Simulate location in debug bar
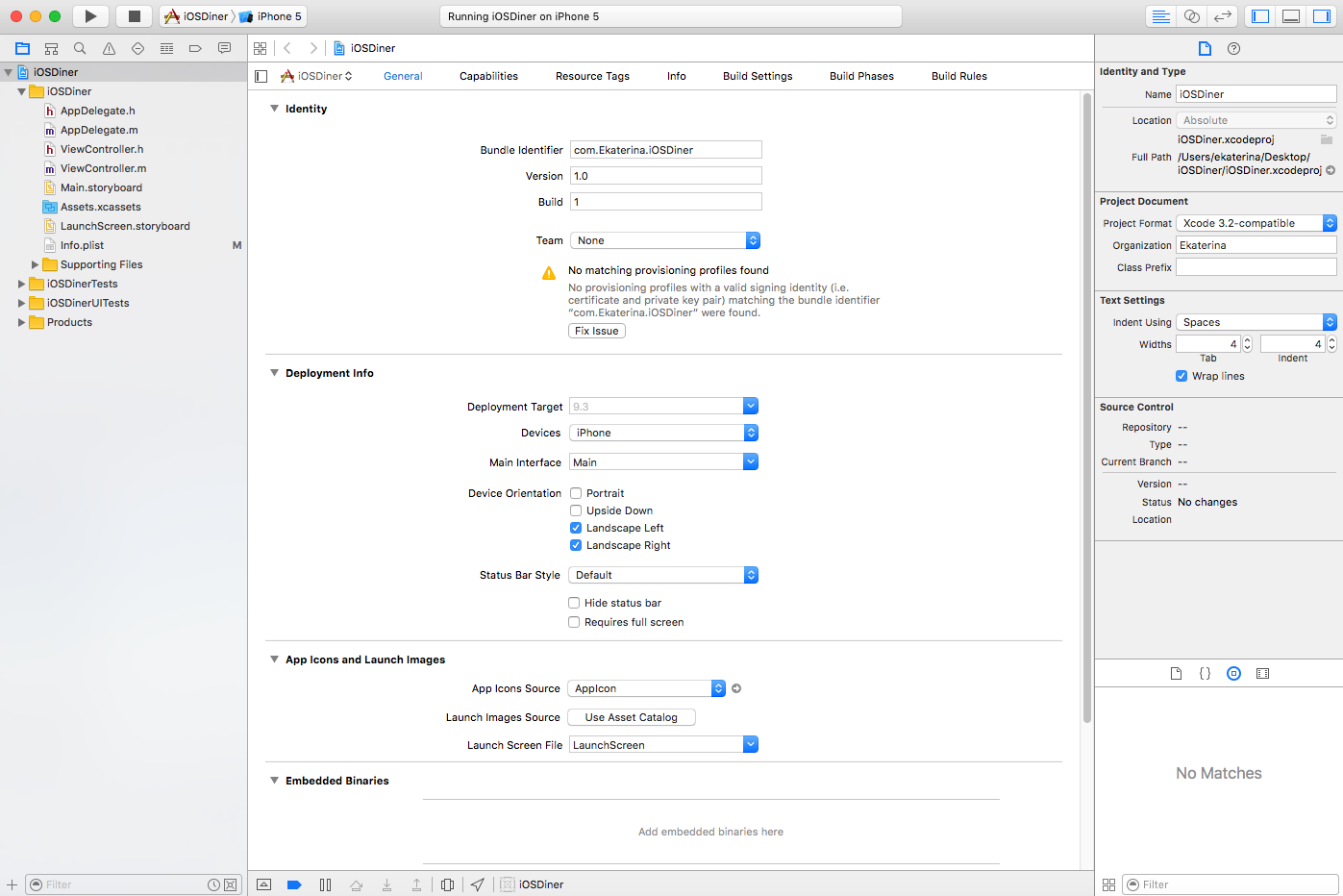The width and height of the screenshot is (1343, 896). [x=478, y=884]
